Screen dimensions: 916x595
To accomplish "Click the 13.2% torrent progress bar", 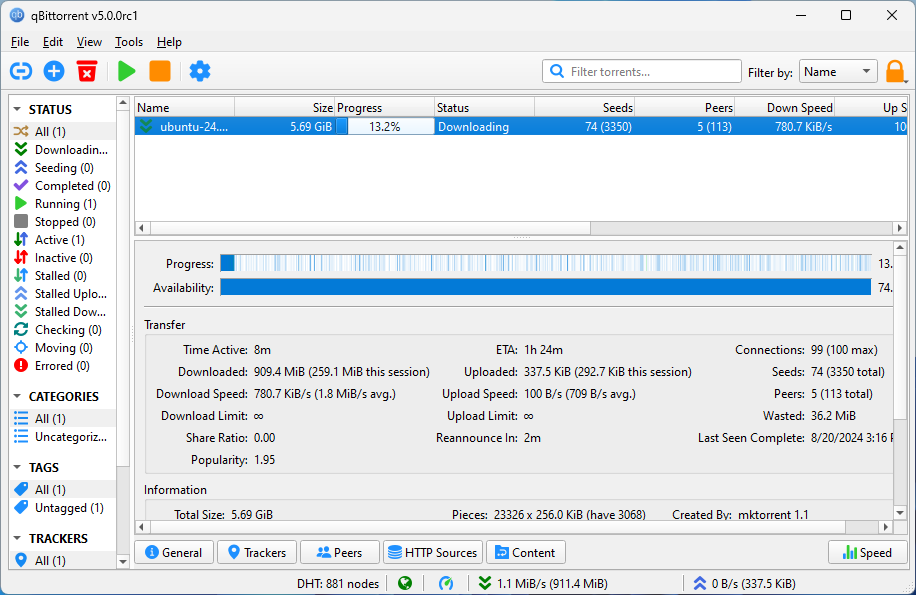I will [x=385, y=127].
